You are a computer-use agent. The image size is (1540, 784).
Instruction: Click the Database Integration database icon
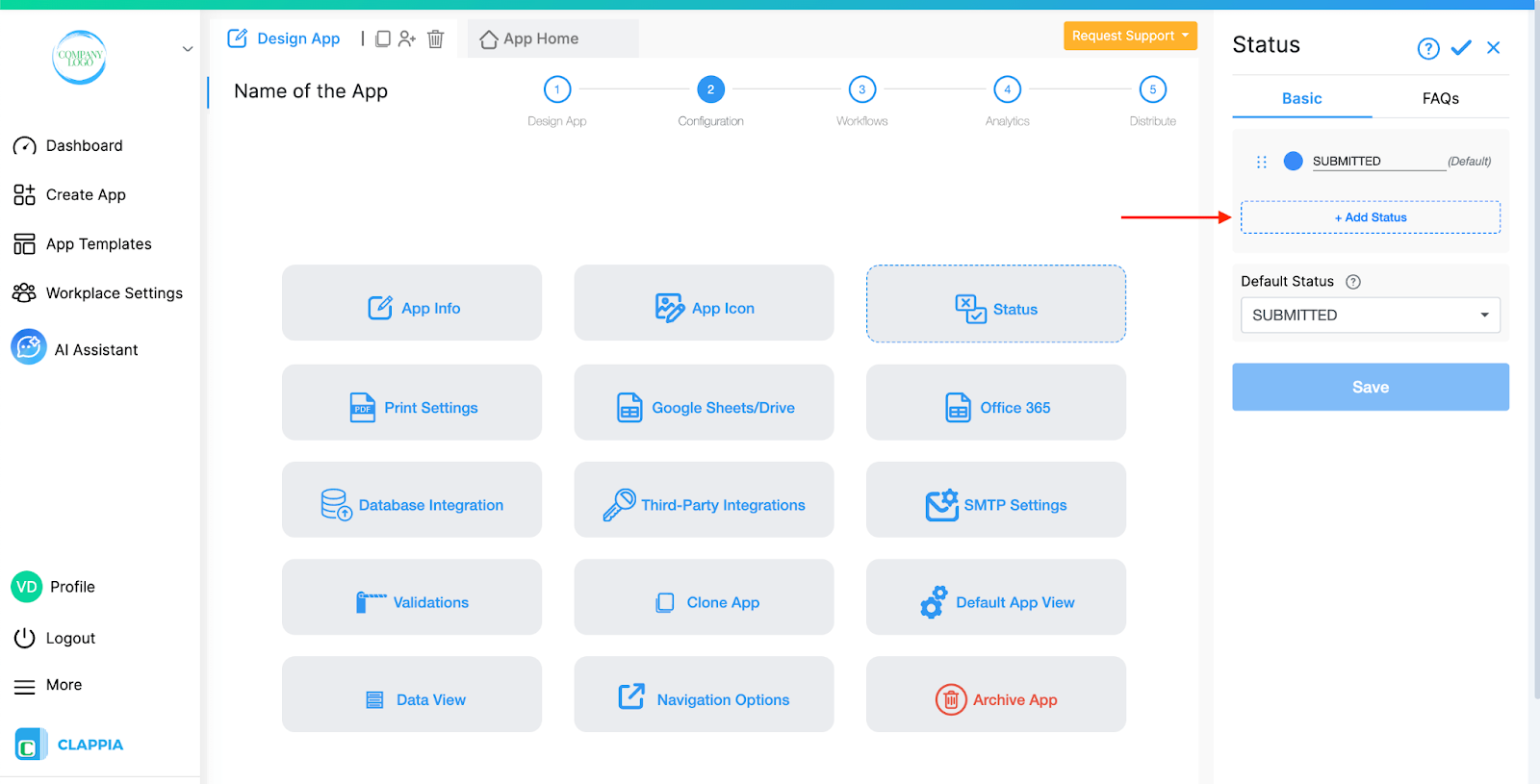[x=336, y=505]
